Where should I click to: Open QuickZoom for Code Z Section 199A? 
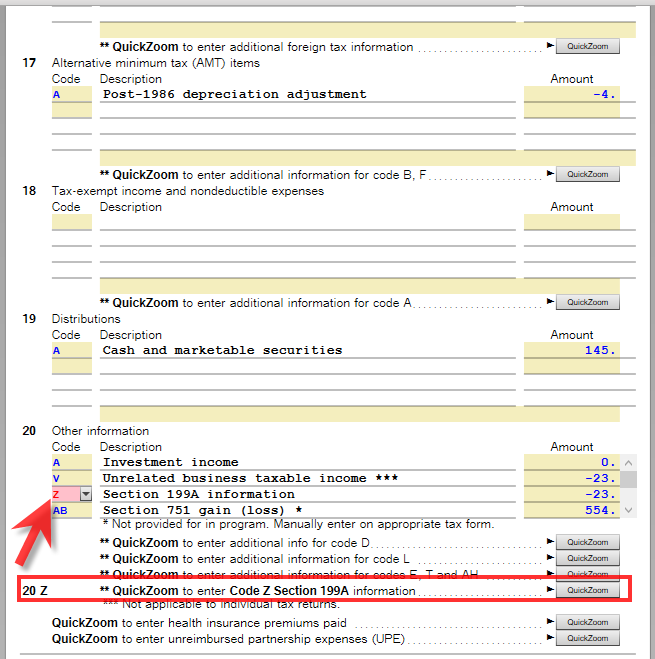click(587, 591)
